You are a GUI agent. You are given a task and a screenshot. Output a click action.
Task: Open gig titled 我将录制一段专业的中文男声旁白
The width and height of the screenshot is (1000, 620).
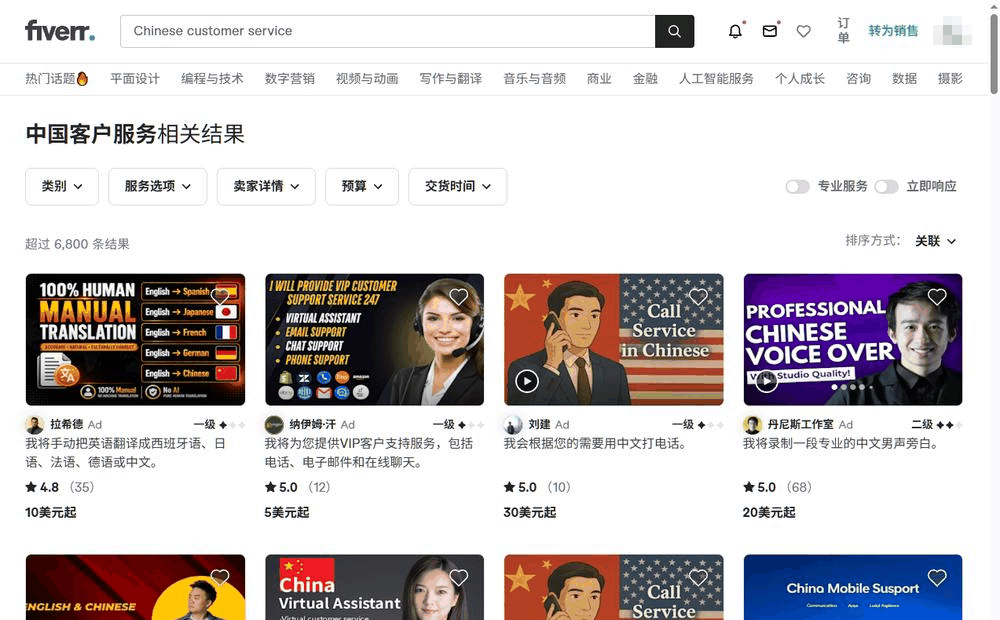click(x=841, y=443)
